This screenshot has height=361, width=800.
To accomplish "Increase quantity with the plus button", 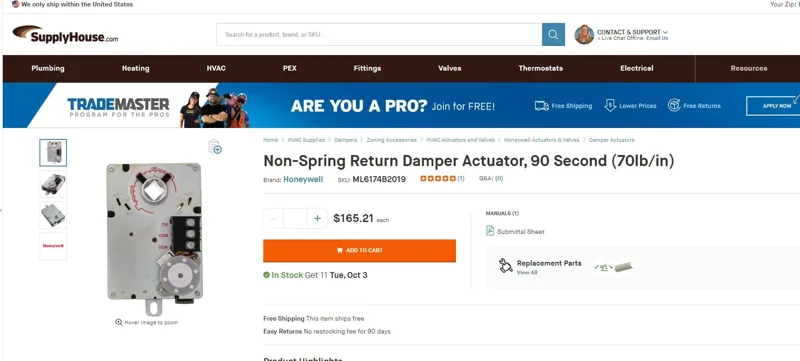I will 317,218.
